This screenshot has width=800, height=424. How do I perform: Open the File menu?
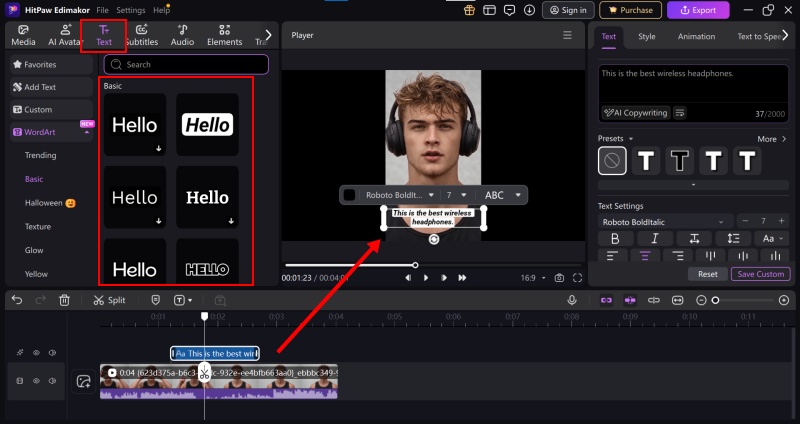[x=103, y=10]
